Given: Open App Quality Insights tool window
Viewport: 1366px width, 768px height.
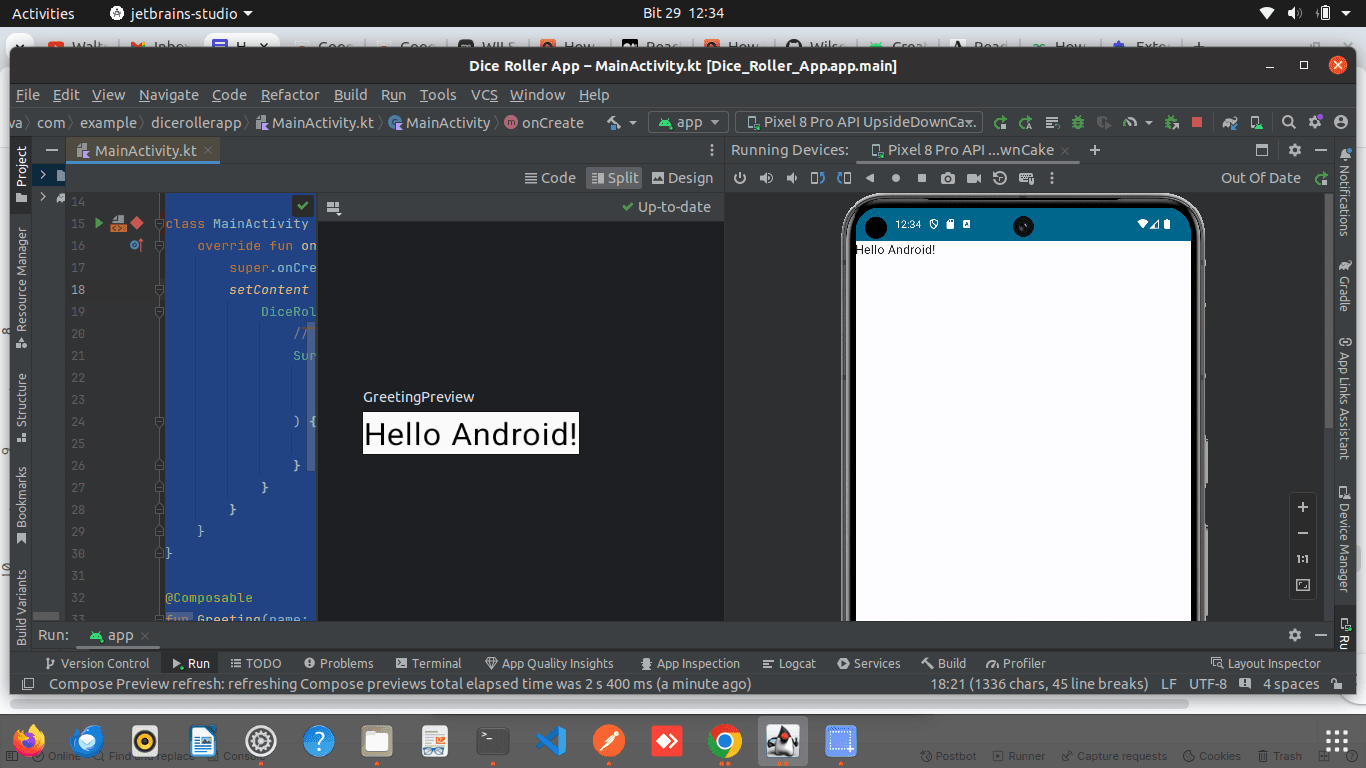Looking at the screenshot, I should pyautogui.click(x=549, y=663).
